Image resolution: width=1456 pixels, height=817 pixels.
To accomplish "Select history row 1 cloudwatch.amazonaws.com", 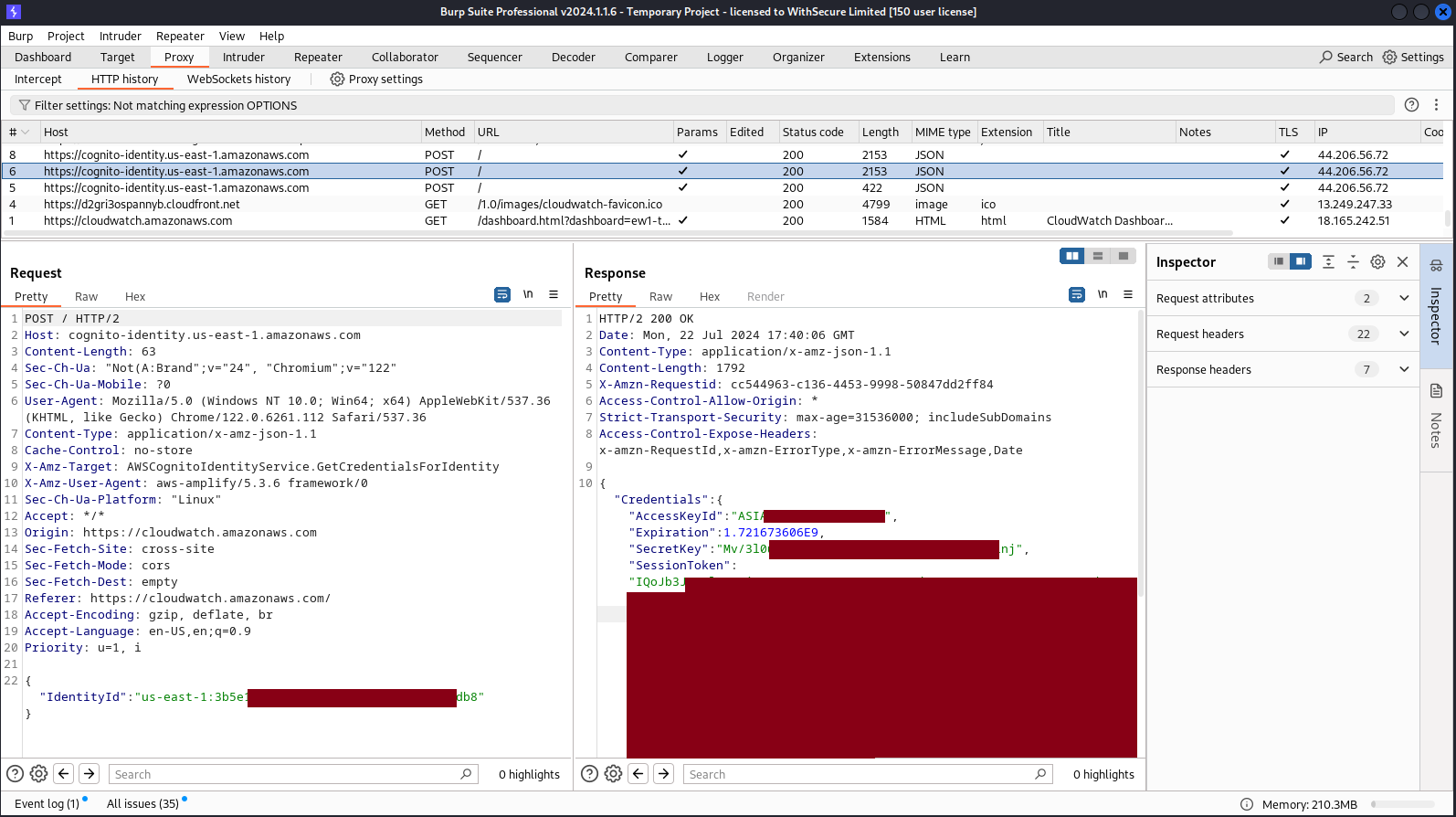I will 722,221.
